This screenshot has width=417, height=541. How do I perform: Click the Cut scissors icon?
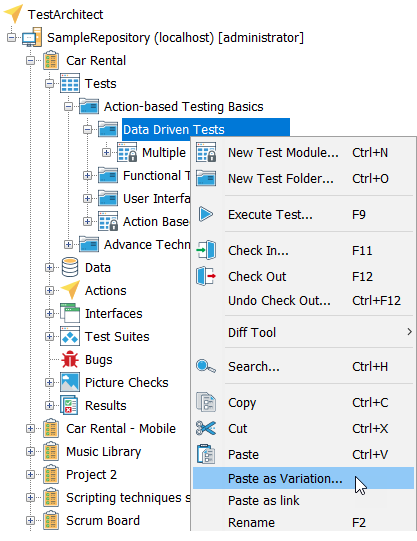(206, 428)
